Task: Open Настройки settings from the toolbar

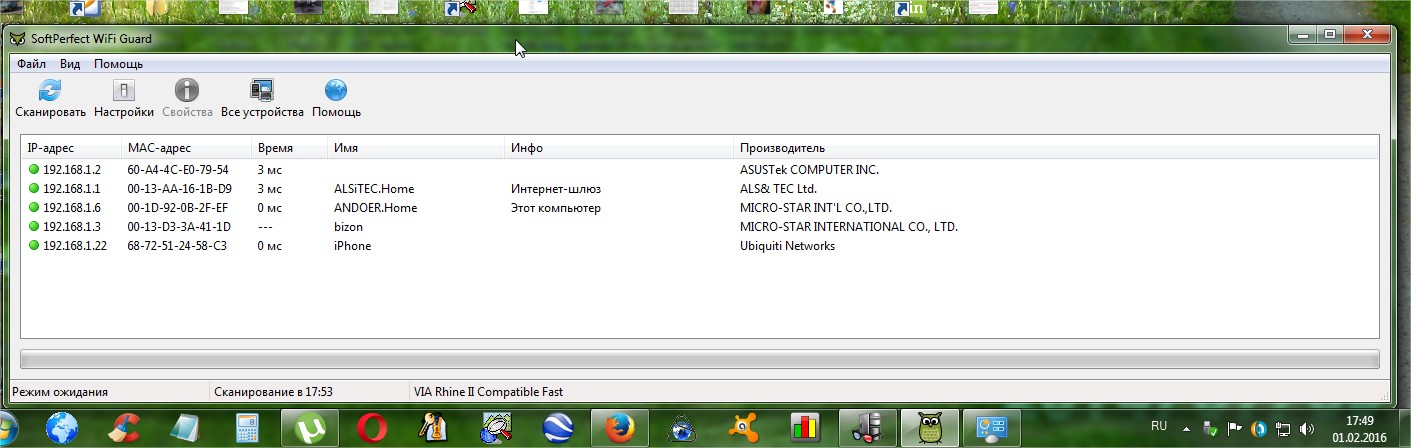Action: [124, 99]
